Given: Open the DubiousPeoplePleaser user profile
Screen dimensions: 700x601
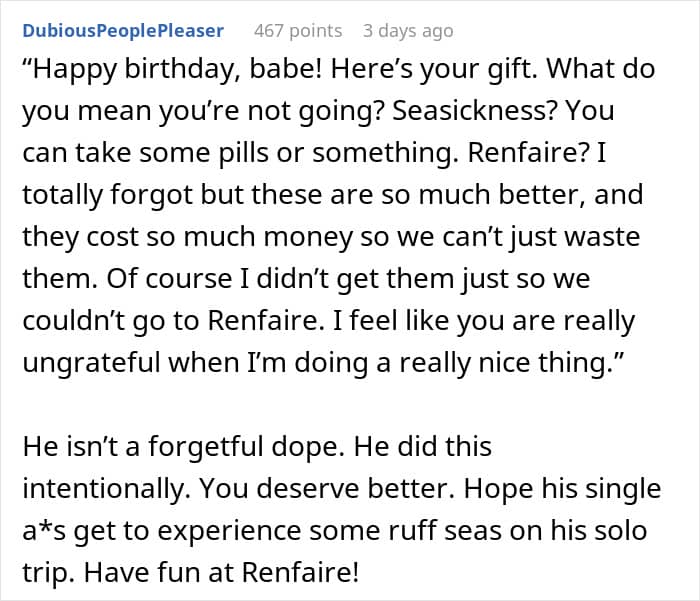Looking at the screenshot, I should click(x=123, y=31).
